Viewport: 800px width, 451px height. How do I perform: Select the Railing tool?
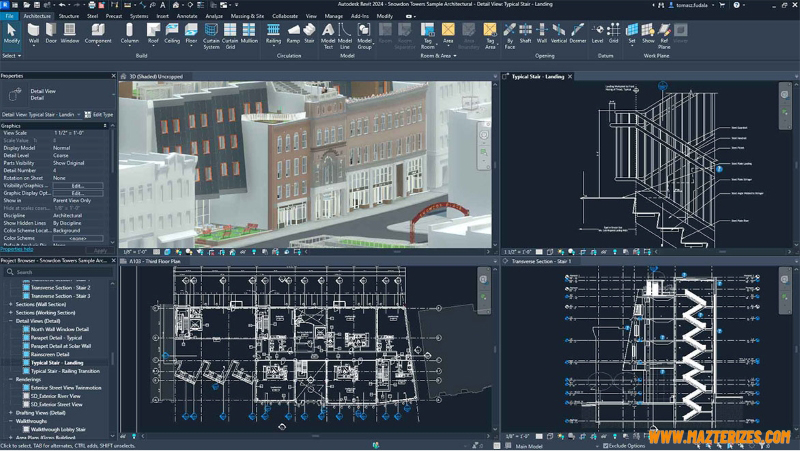[273, 34]
